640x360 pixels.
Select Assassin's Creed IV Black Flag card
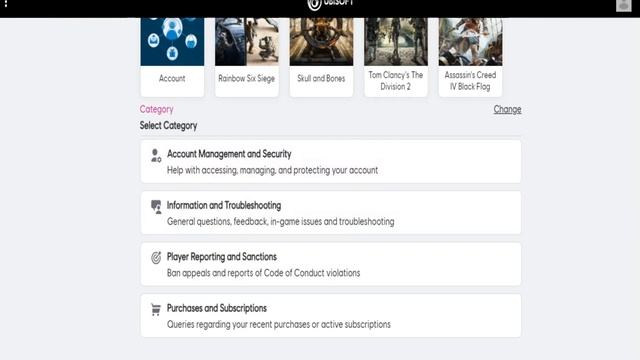470,57
